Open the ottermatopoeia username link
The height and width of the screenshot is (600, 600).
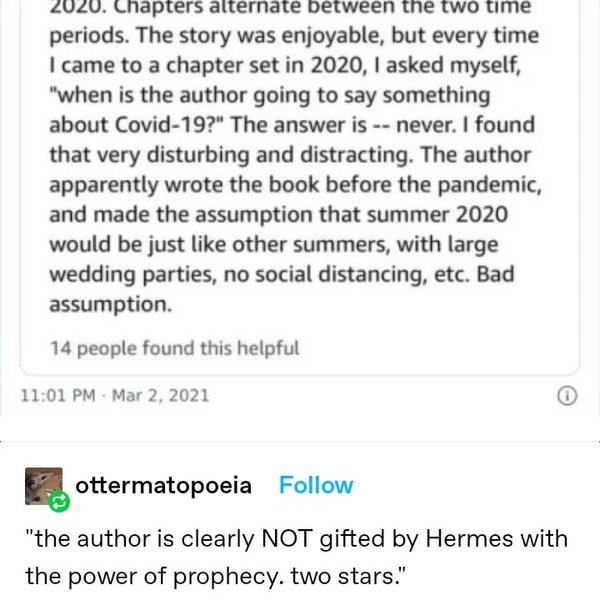pyautogui.click(x=170, y=486)
